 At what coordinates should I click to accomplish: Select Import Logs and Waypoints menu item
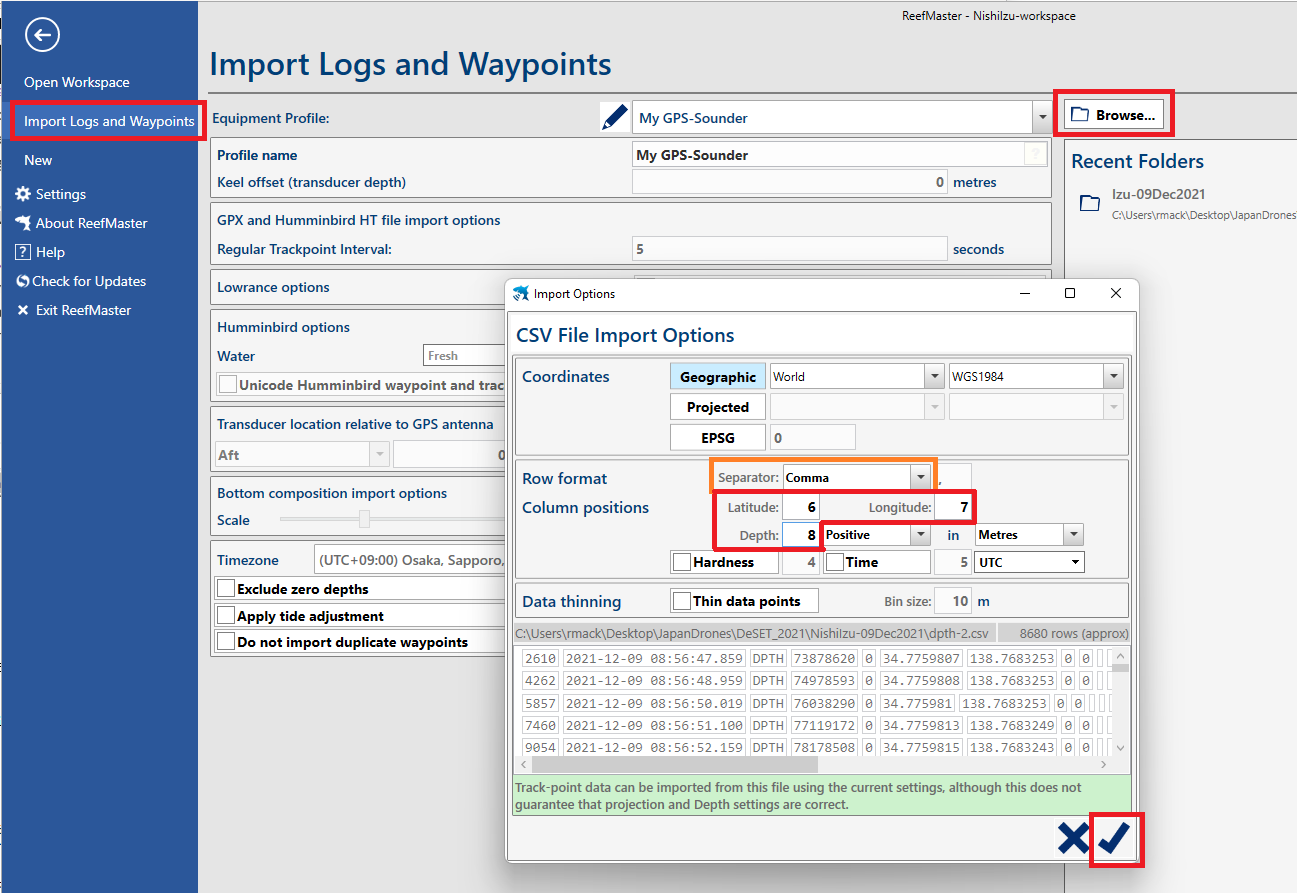(x=108, y=121)
